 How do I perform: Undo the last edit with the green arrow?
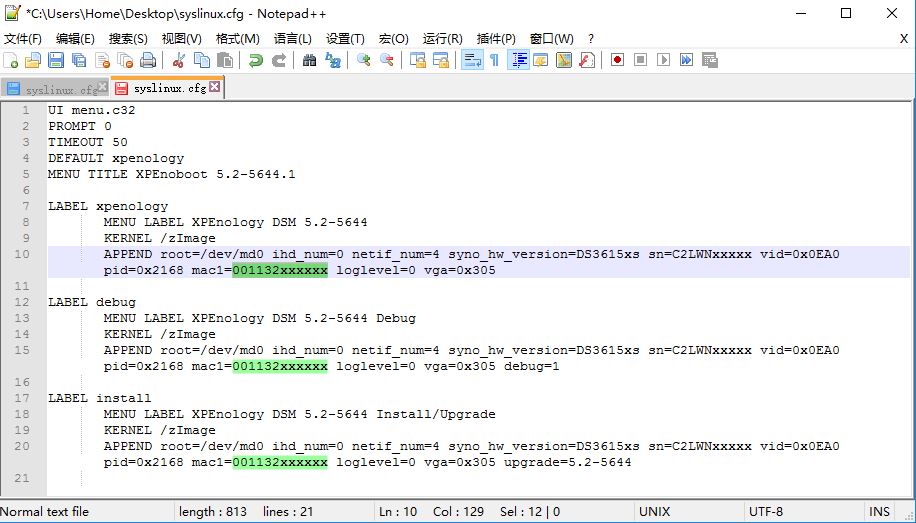pos(255,60)
